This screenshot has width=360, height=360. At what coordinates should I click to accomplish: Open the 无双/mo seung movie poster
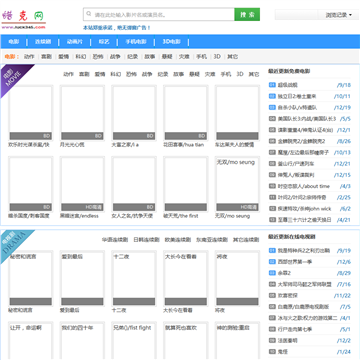tap(237, 184)
